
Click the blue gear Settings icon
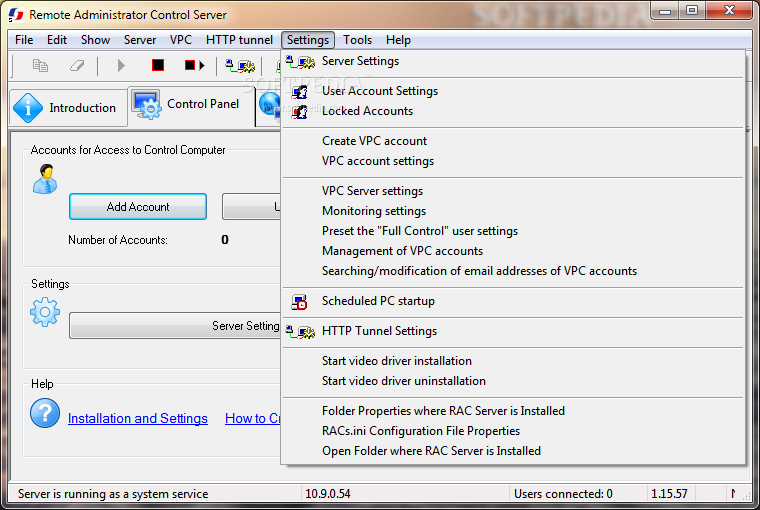tap(45, 312)
